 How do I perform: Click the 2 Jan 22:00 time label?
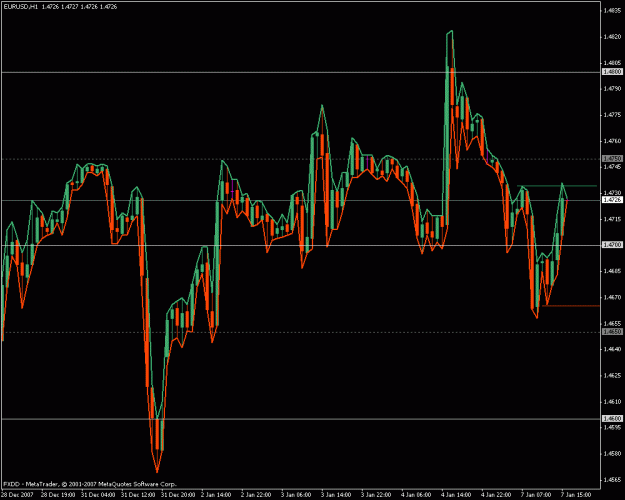(256, 495)
